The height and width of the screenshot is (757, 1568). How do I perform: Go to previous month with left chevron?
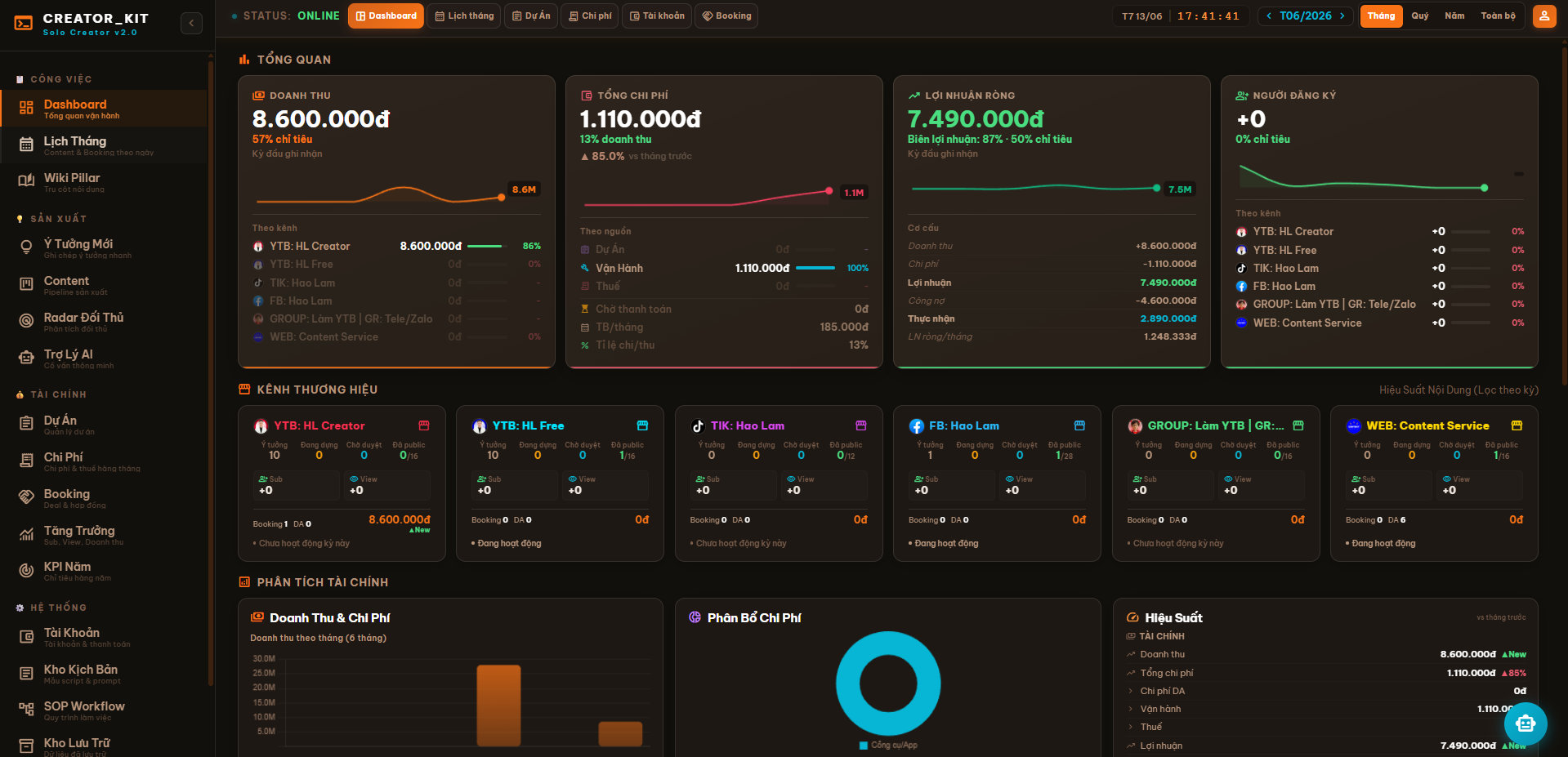click(1269, 16)
